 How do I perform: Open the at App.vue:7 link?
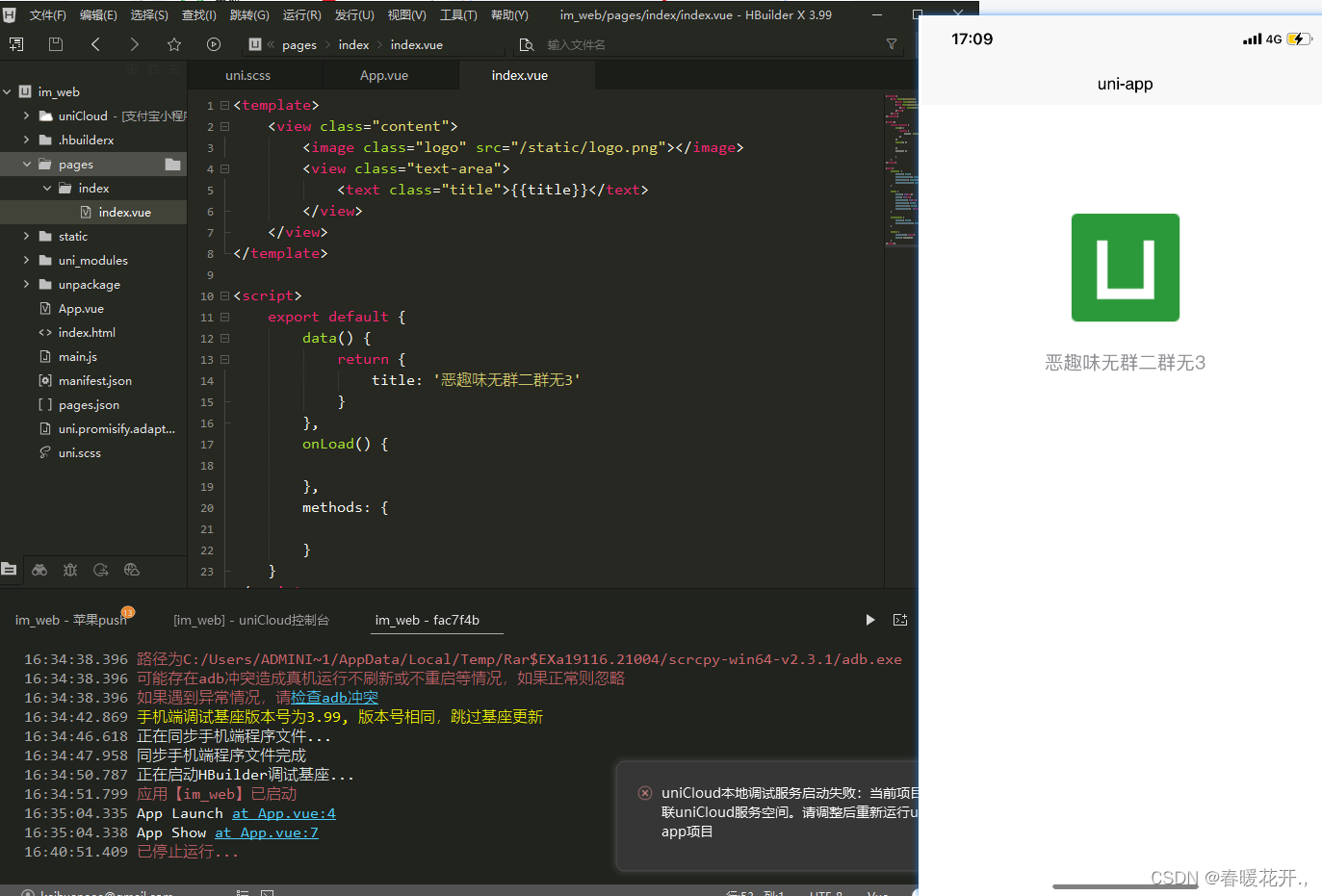point(267,832)
